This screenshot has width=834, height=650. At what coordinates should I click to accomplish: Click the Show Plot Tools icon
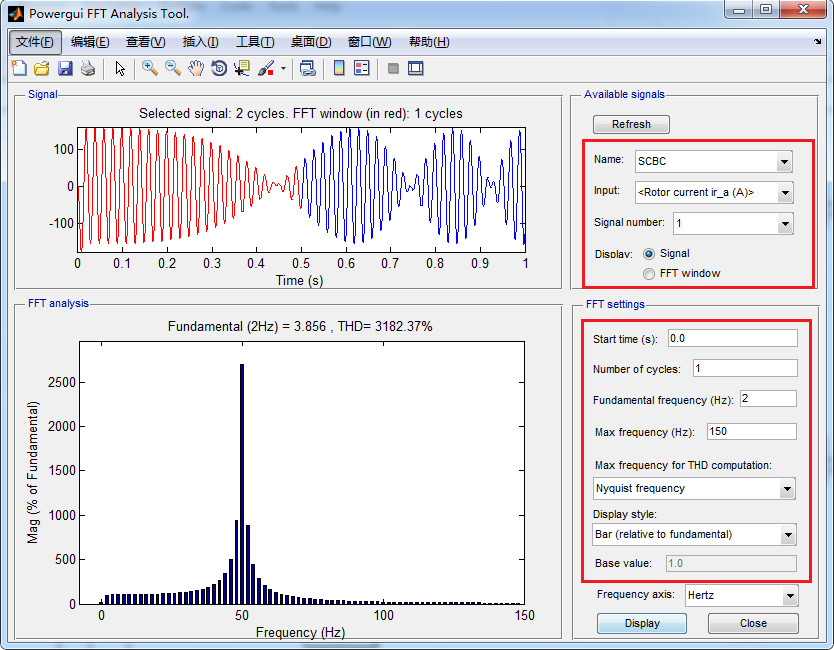416,68
